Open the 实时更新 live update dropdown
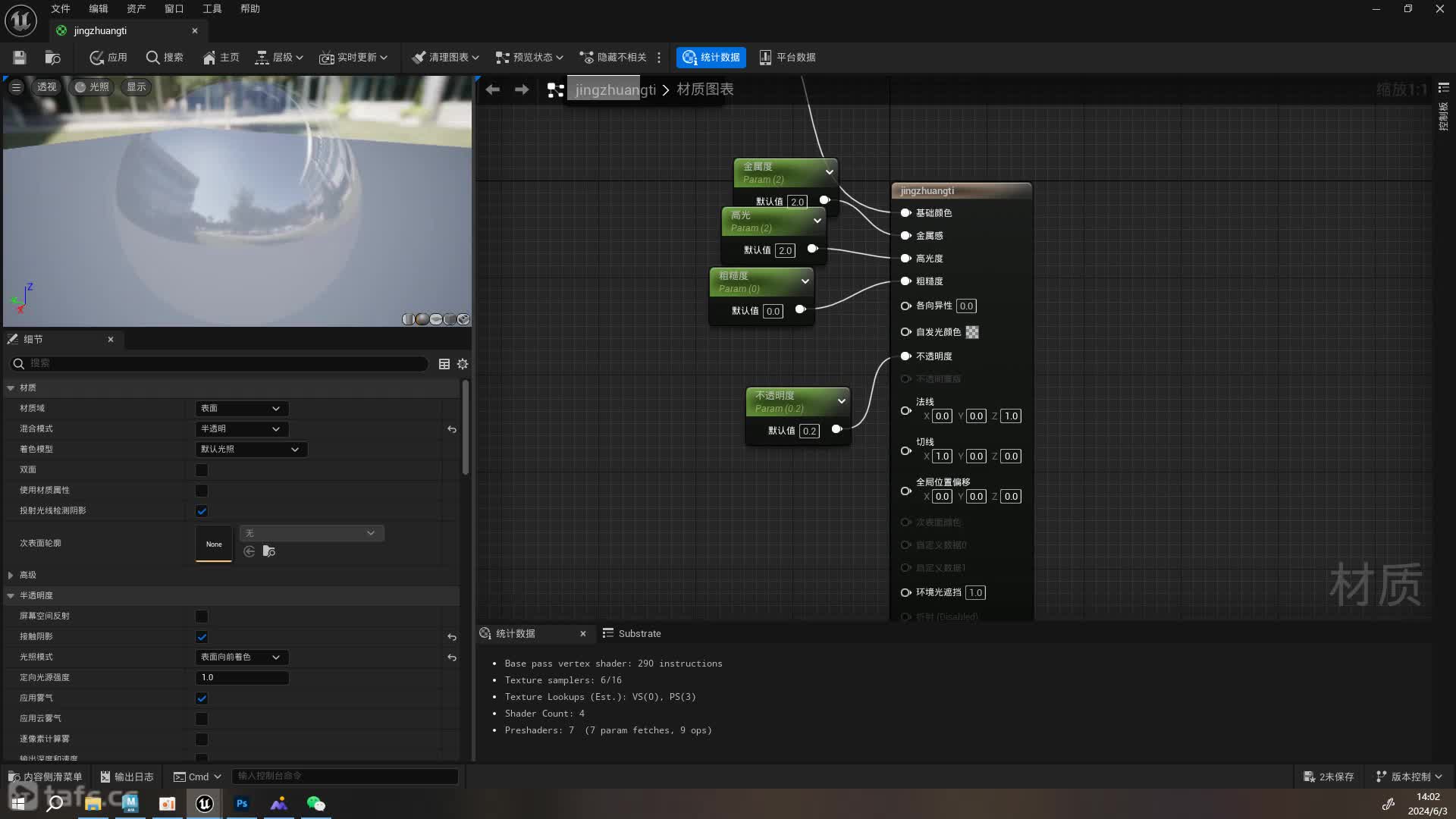Viewport: 1456px width, 819px height. (353, 58)
